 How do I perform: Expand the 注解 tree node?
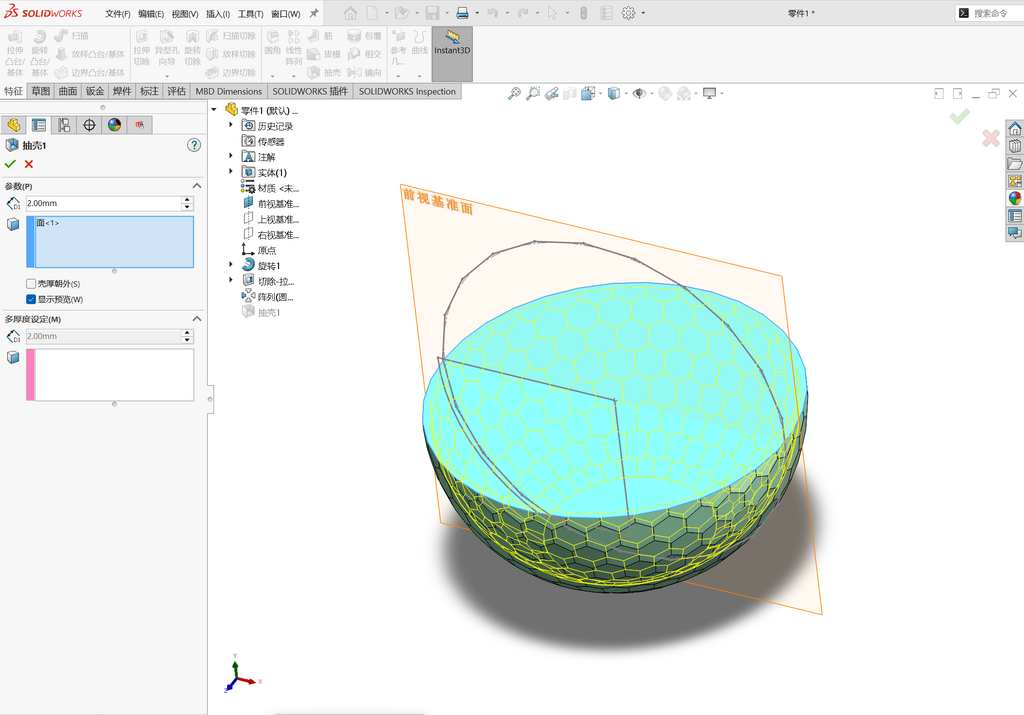(x=231, y=155)
